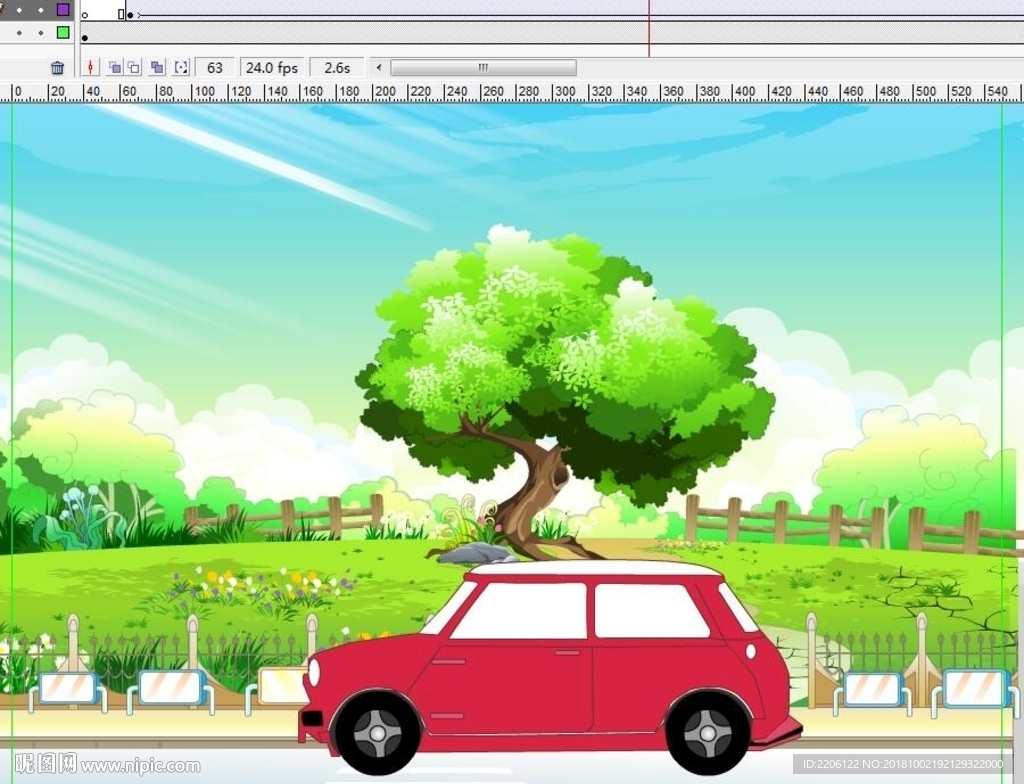
Task: Click the 24.0 fps frame rate field
Action: click(272, 68)
